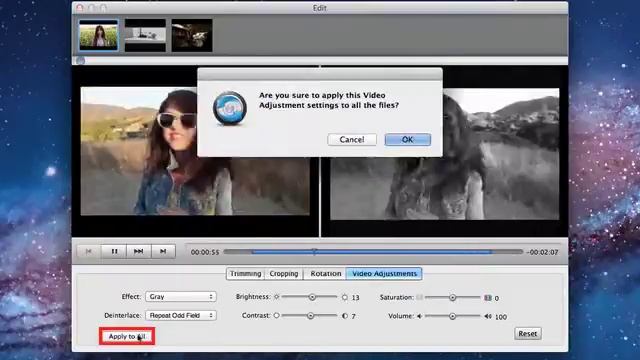Select the second video thumbnail
The width and height of the screenshot is (640, 360).
tap(145, 35)
